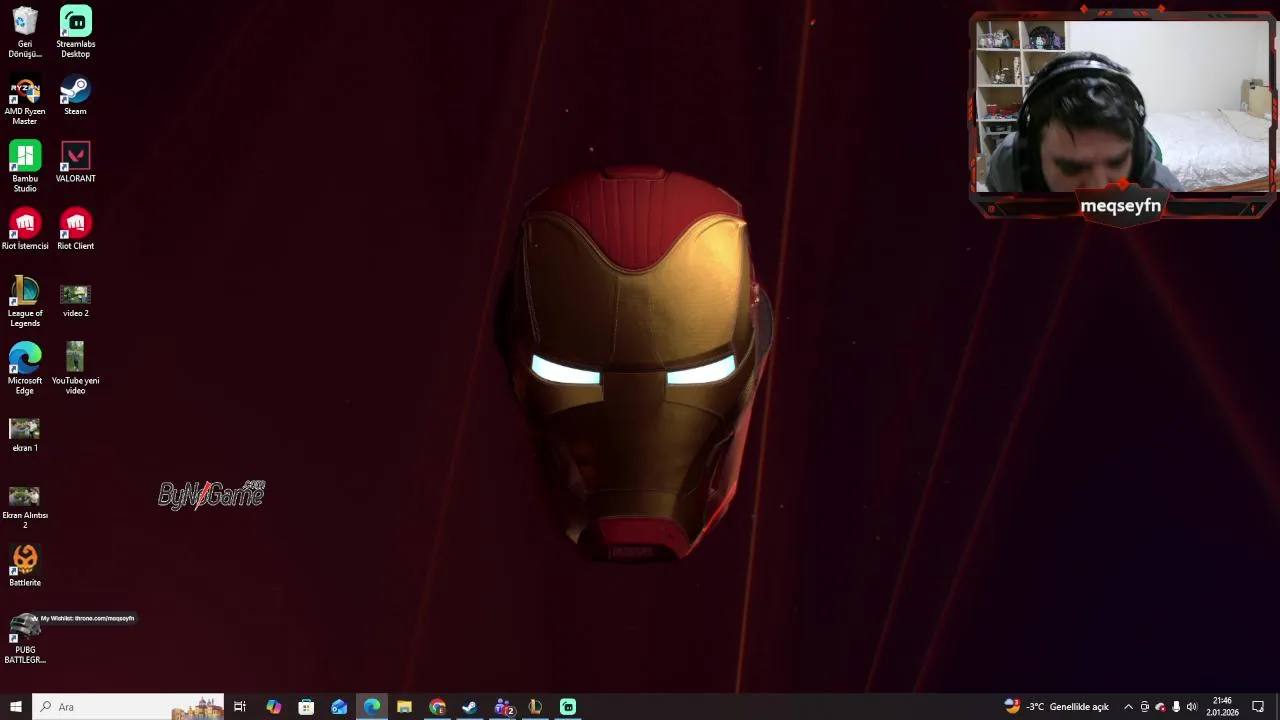Switch to League of Legends taskbar icon
The width and height of the screenshot is (1280, 720).
point(535,707)
